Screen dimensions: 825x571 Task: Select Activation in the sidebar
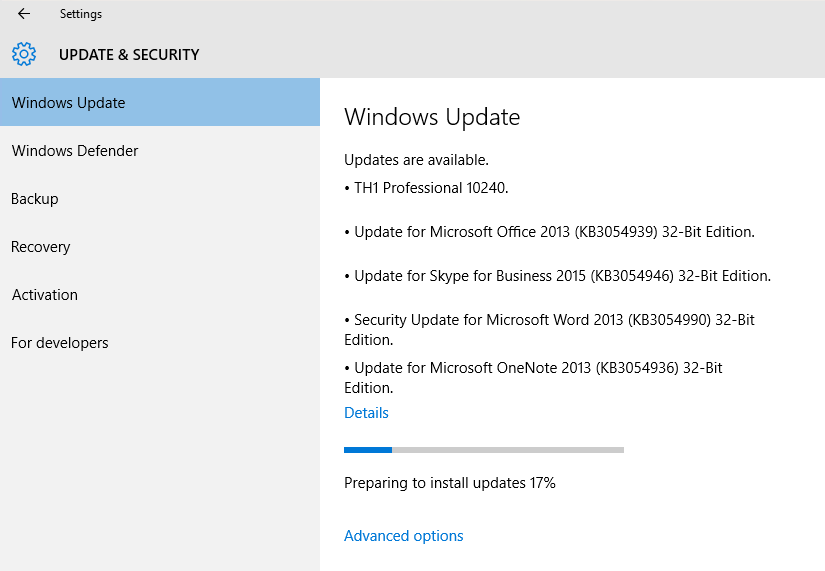pos(160,295)
